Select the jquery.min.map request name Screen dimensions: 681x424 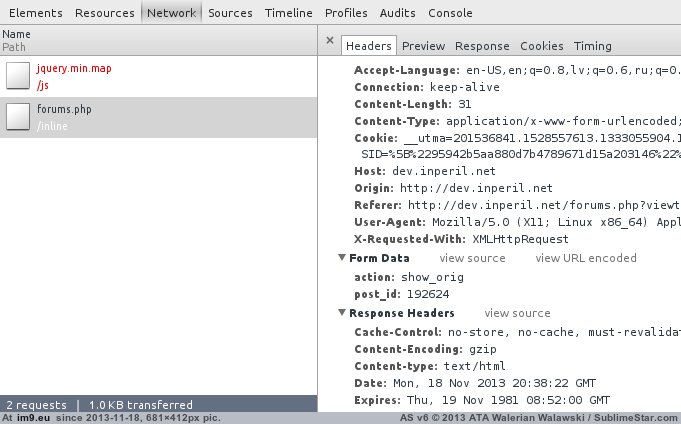point(74,68)
